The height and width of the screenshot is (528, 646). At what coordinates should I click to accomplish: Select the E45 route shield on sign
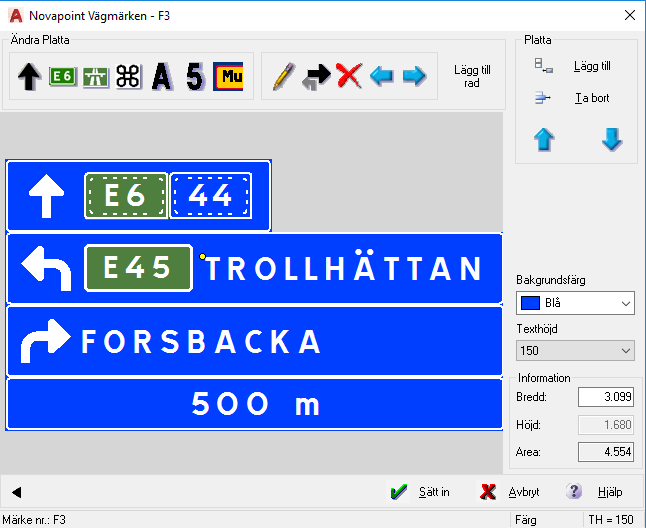pos(138,268)
